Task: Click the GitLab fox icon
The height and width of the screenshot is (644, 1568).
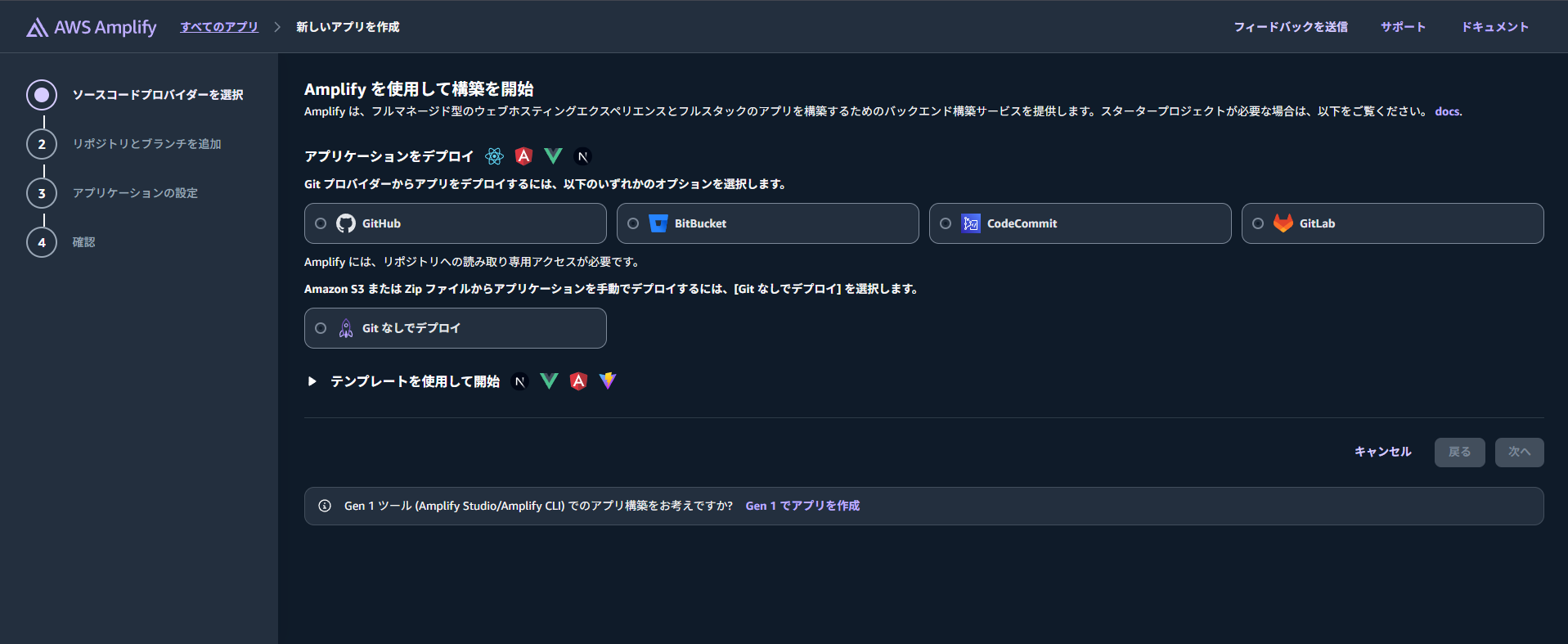Action: [1283, 223]
